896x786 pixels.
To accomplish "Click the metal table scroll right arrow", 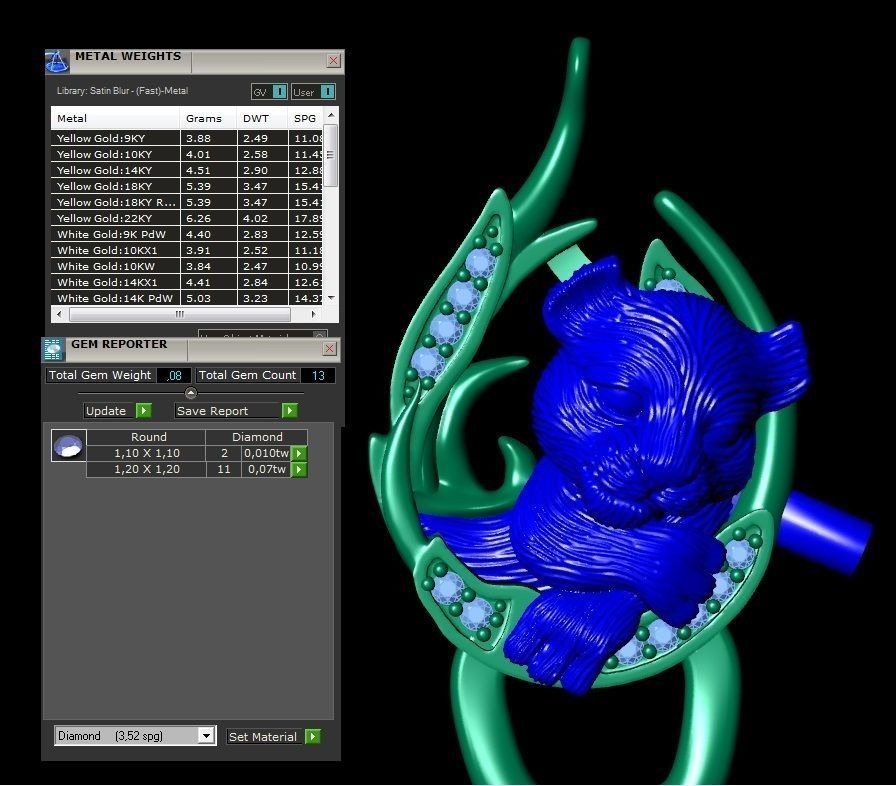I will 313,314.
